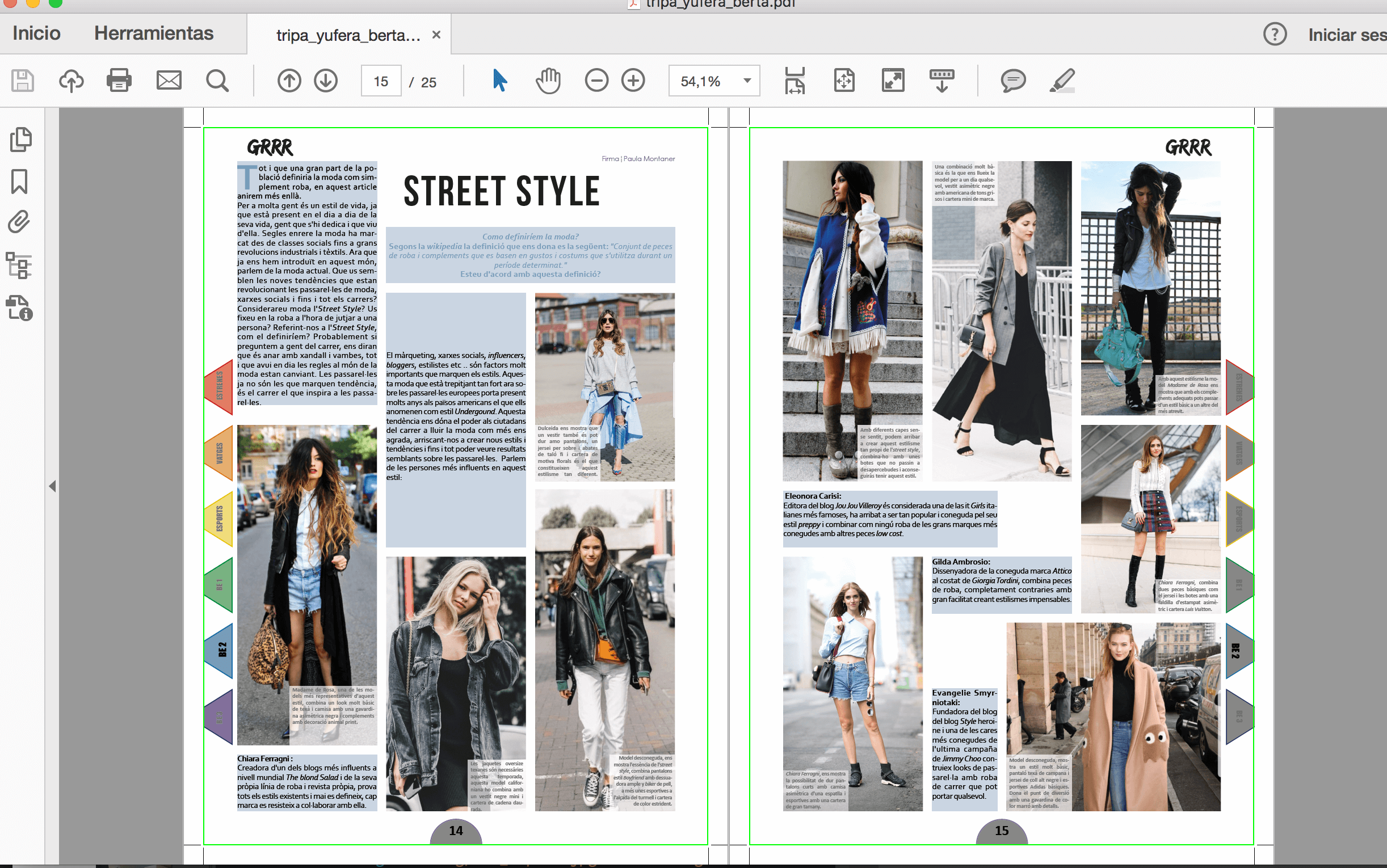Click the orange VIATGES tab on page 14
This screenshot has width=1387, height=868.
[x=218, y=453]
